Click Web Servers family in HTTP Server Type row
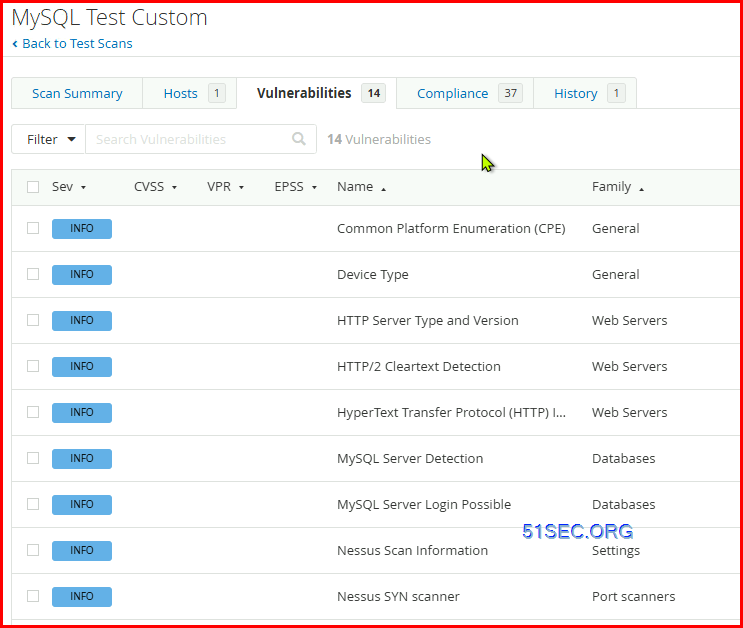This screenshot has width=743, height=628. [x=629, y=320]
